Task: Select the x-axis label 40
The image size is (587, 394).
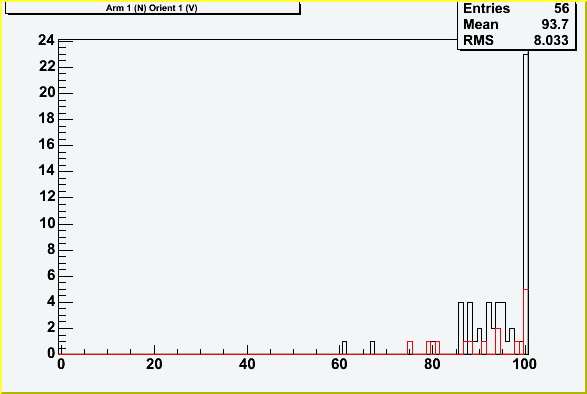Action: pyautogui.click(x=247, y=364)
